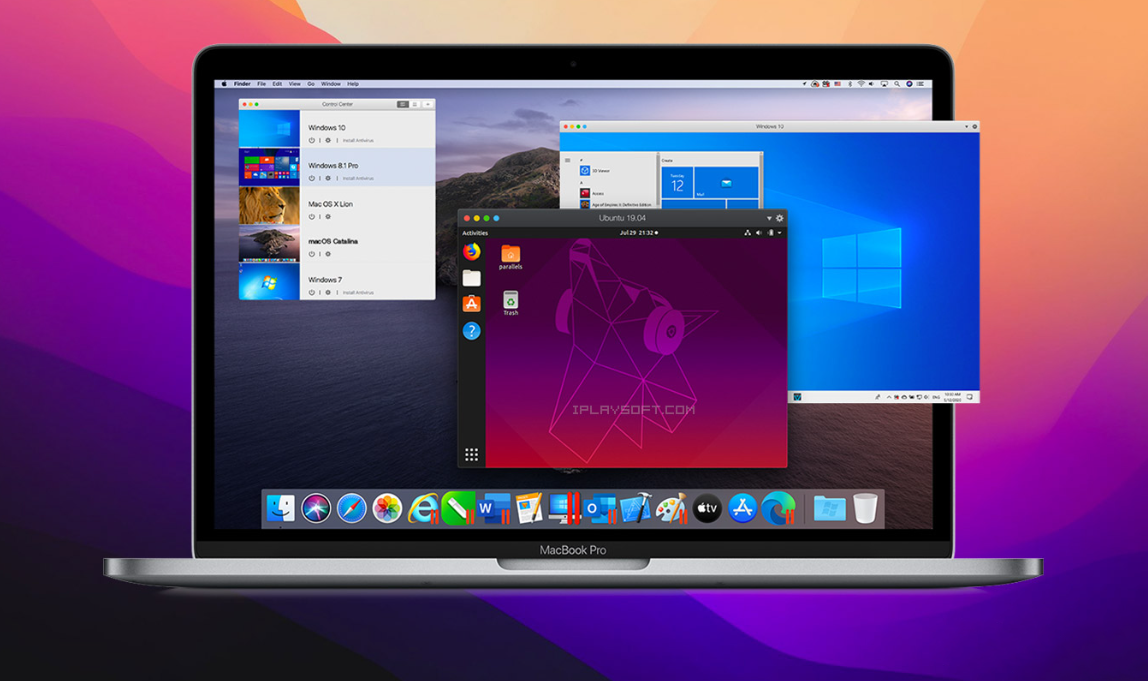This screenshot has width=1148, height=681.
Task: Launch Firefox in the Ubuntu dock
Action: (x=472, y=252)
